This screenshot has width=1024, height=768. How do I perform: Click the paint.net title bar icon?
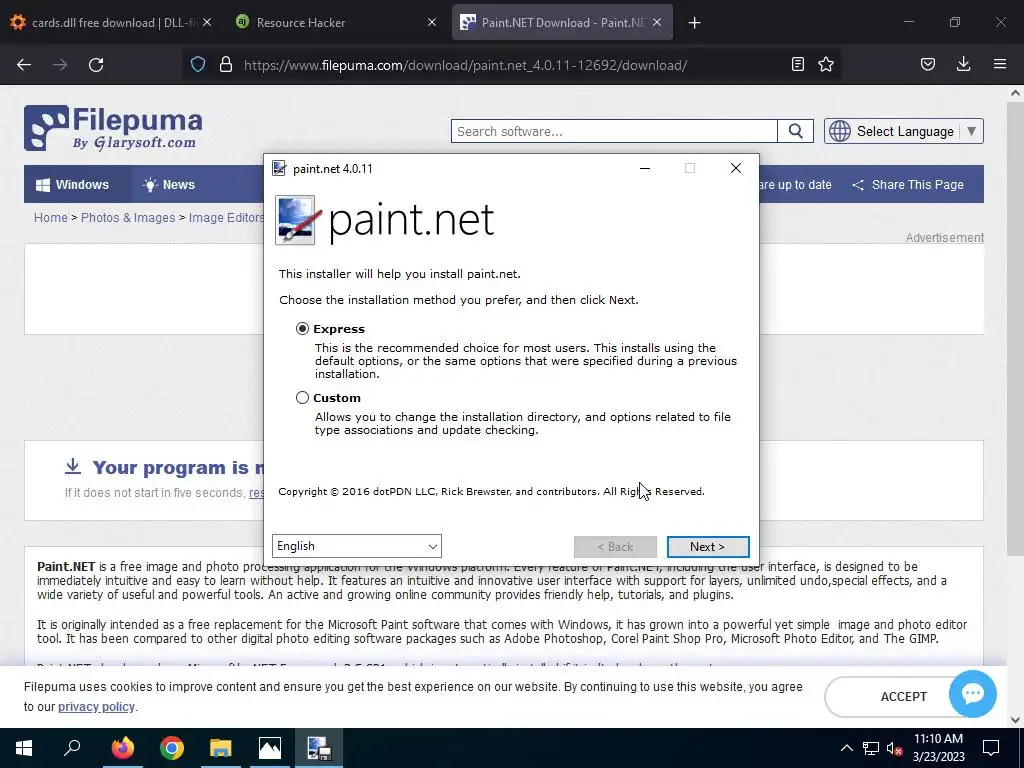[x=279, y=168]
